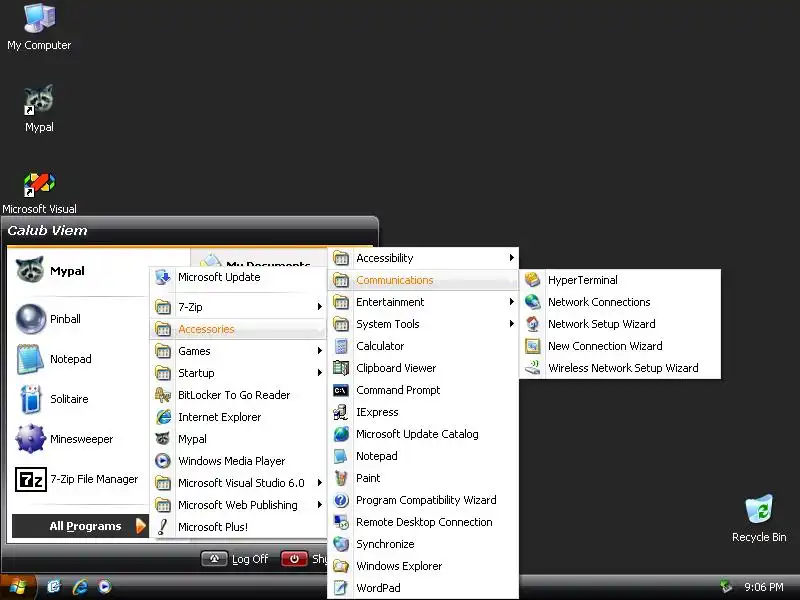Expand Microsoft Web Publishing submenu
The height and width of the screenshot is (600, 800).
pyautogui.click(x=238, y=505)
